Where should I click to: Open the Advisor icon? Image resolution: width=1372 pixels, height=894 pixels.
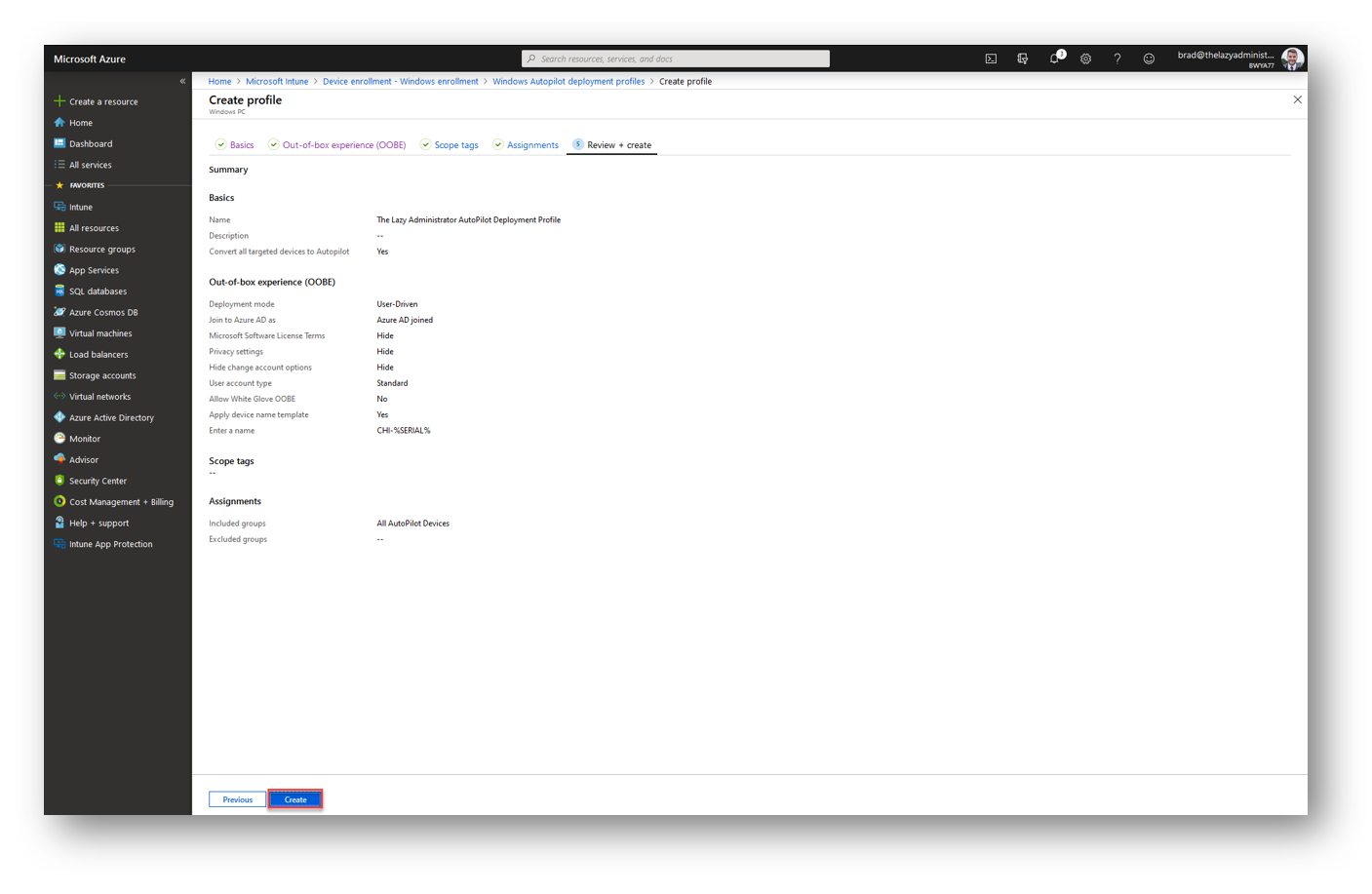pos(59,459)
